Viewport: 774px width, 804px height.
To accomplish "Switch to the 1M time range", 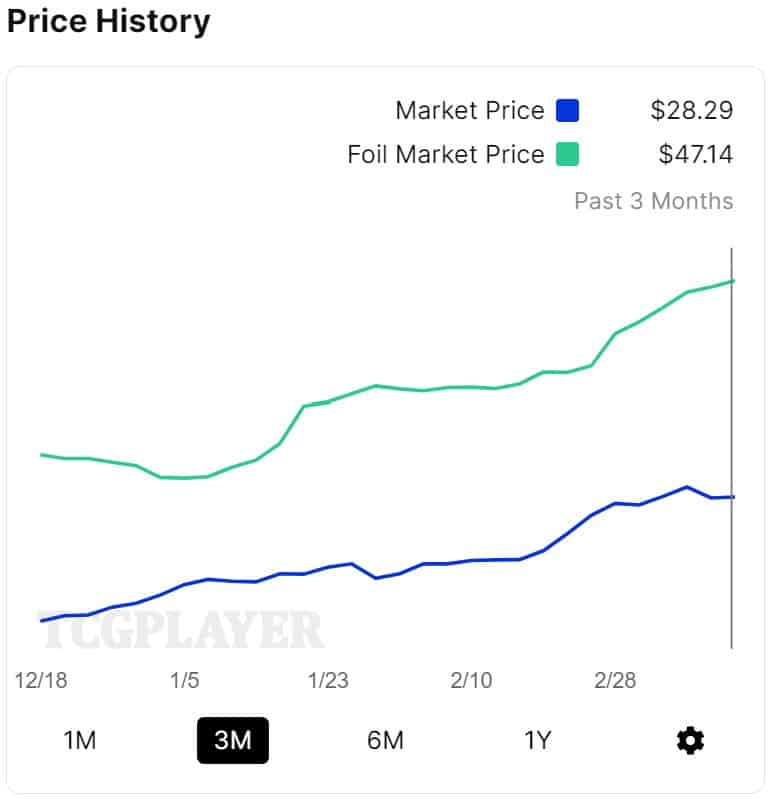I will tap(80, 740).
